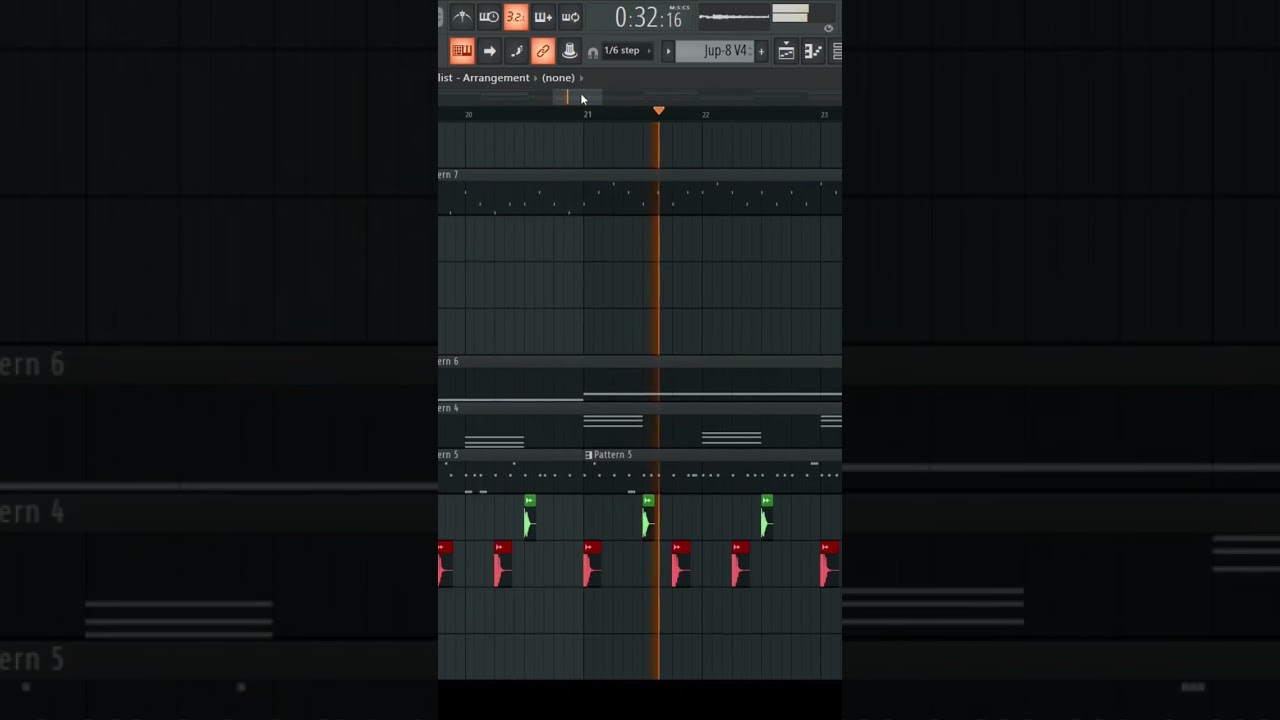
Task: Toggle auto scroll arrow icon
Action: pyautogui.click(x=489, y=51)
